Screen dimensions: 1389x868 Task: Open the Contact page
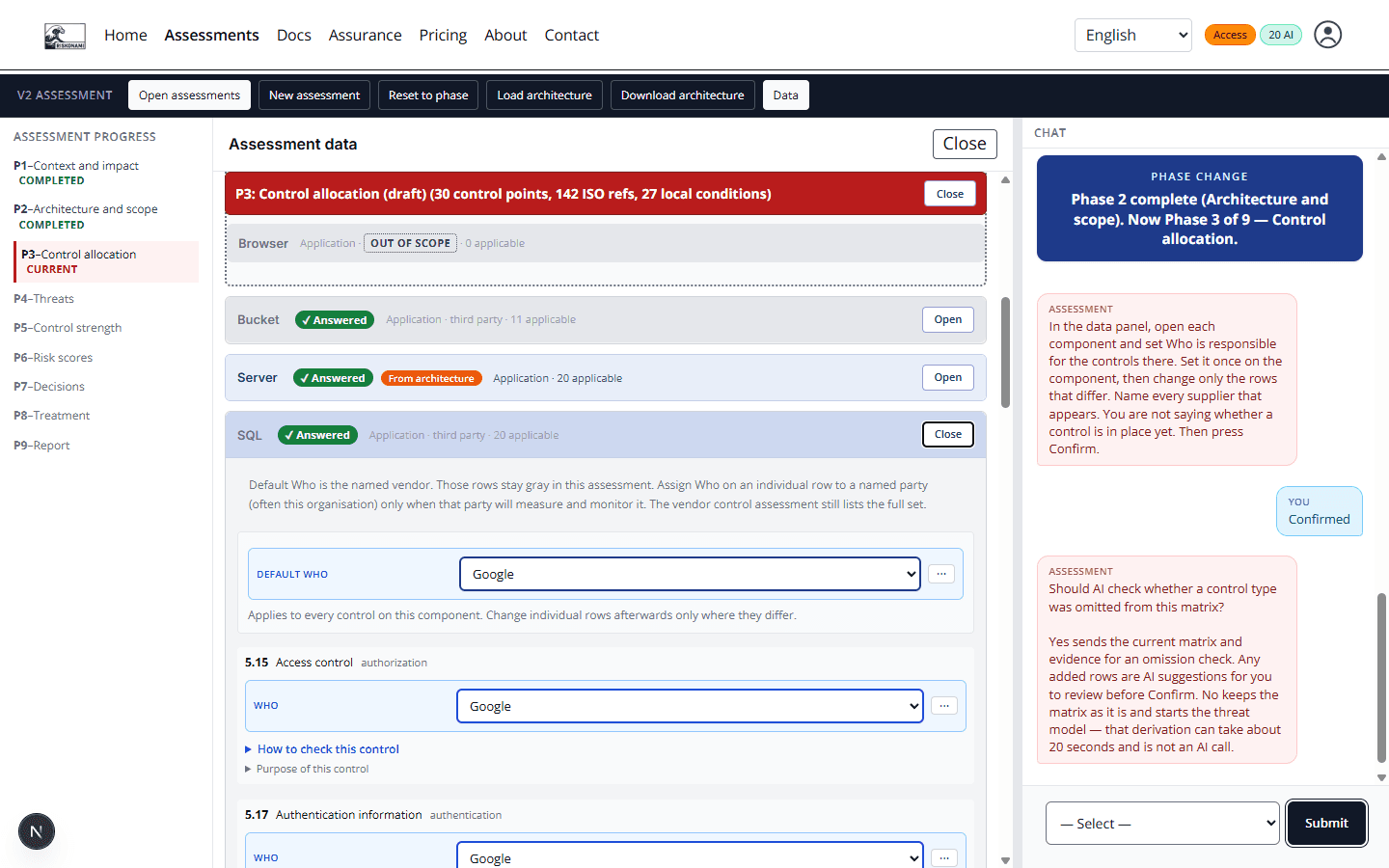click(x=571, y=35)
